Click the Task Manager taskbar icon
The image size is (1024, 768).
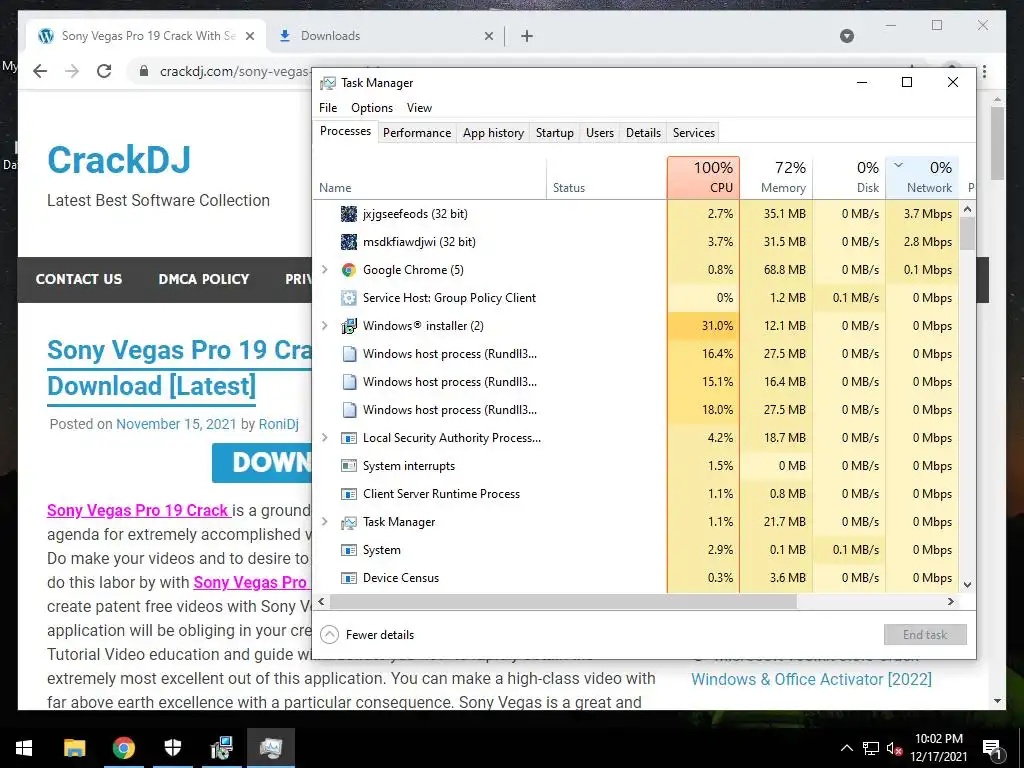tap(271, 748)
